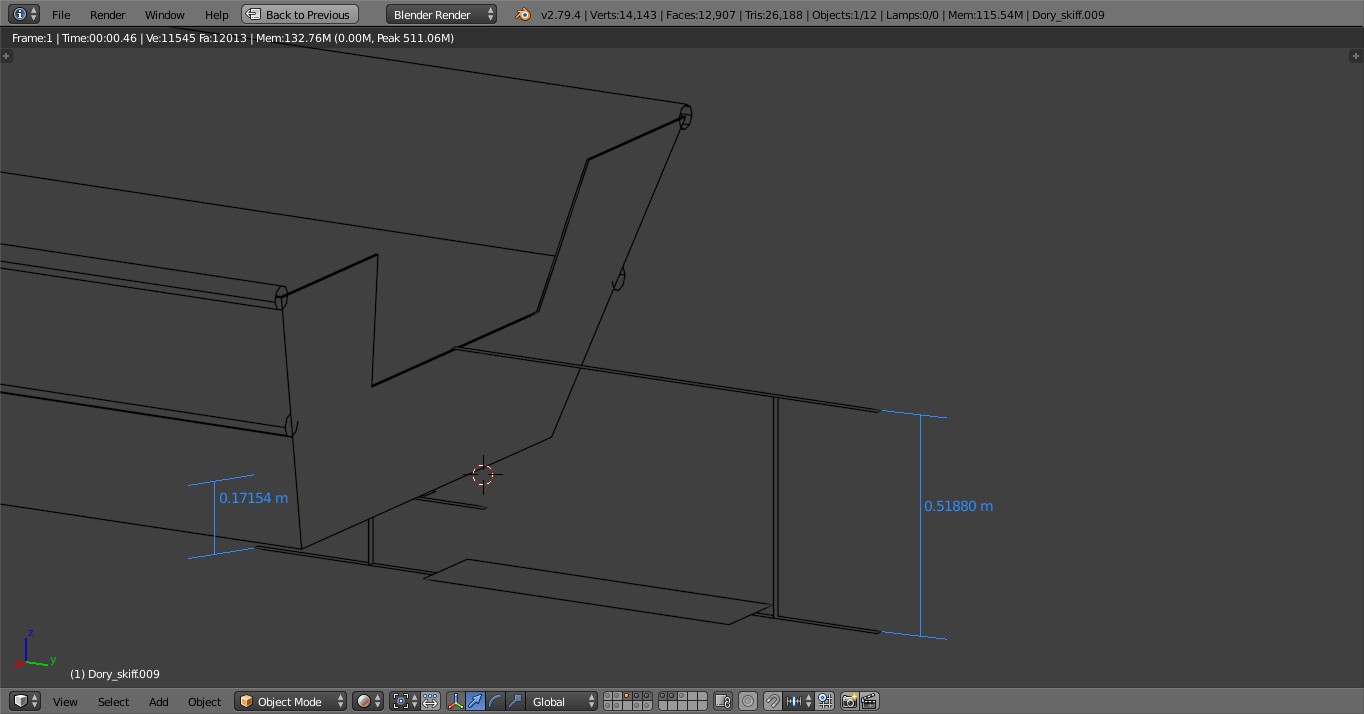Toggle proportional editing circle button
This screenshot has width=1364, height=714.
coord(747,701)
